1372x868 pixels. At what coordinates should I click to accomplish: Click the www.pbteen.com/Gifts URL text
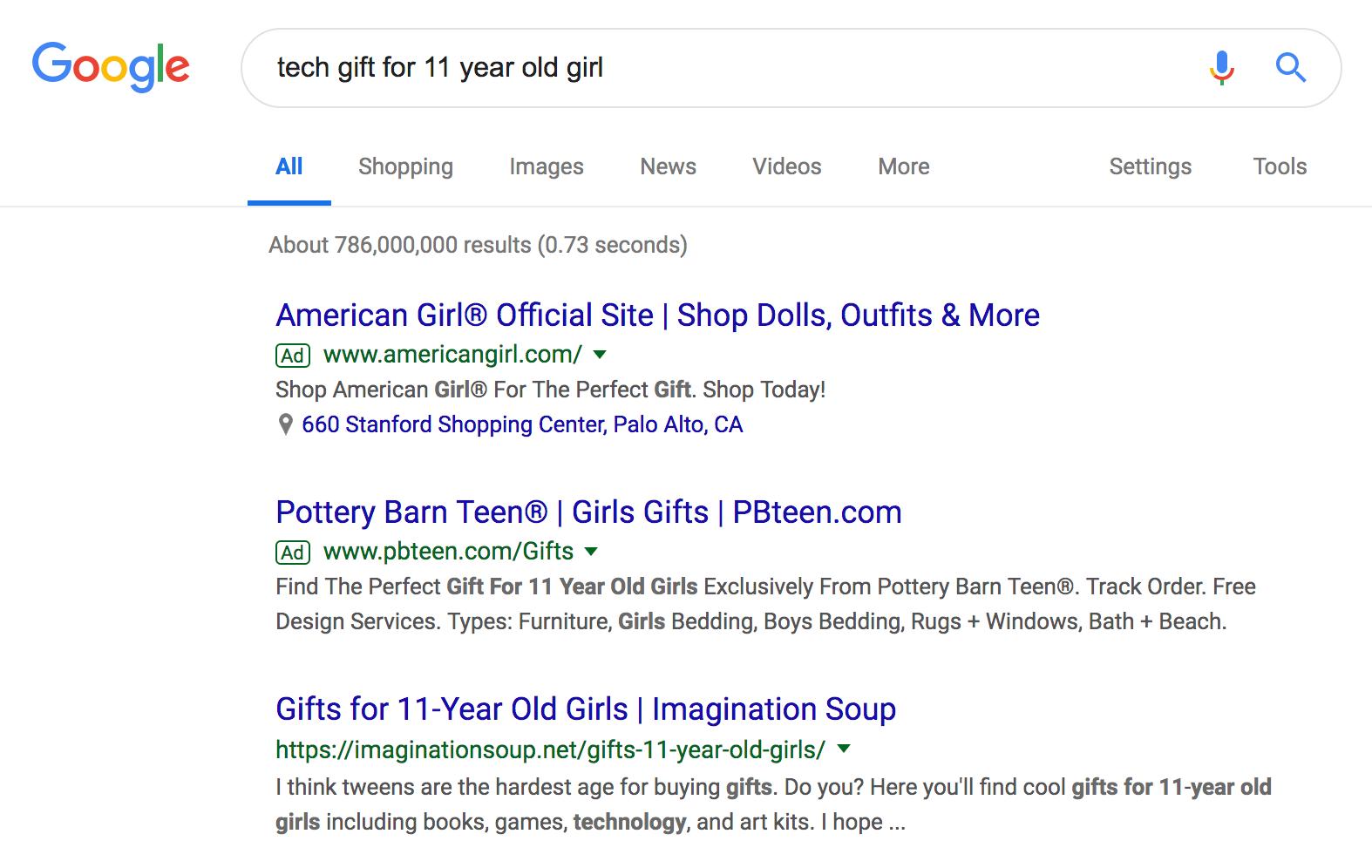click(x=448, y=552)
